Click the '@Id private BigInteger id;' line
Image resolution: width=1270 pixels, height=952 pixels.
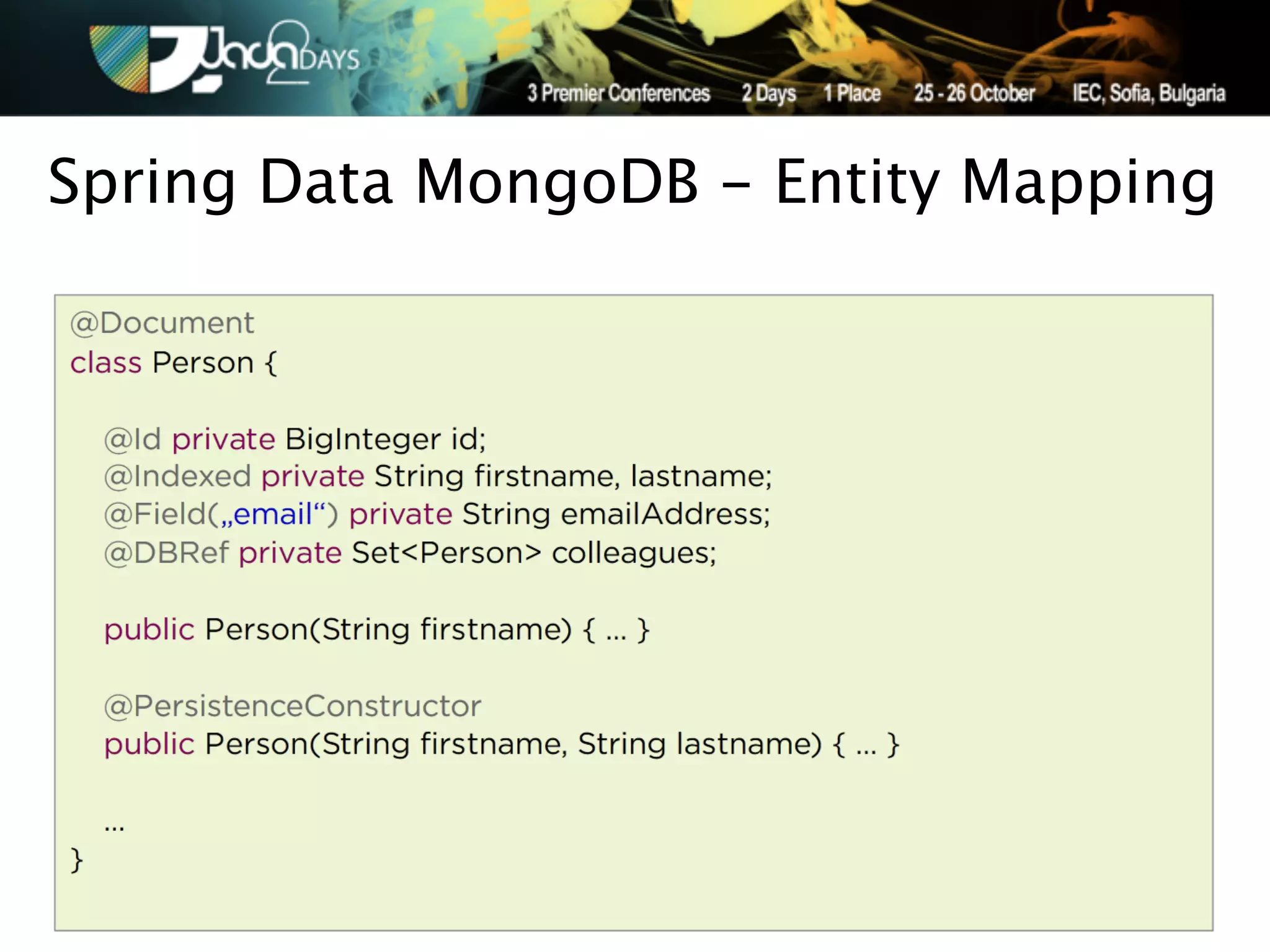pos(295,439)
